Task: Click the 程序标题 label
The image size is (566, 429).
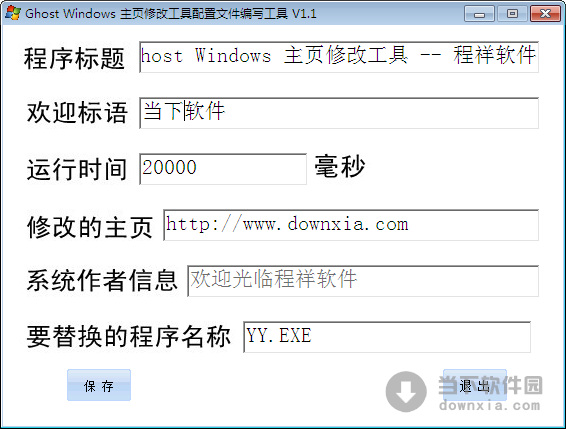Action: point(74,58)
